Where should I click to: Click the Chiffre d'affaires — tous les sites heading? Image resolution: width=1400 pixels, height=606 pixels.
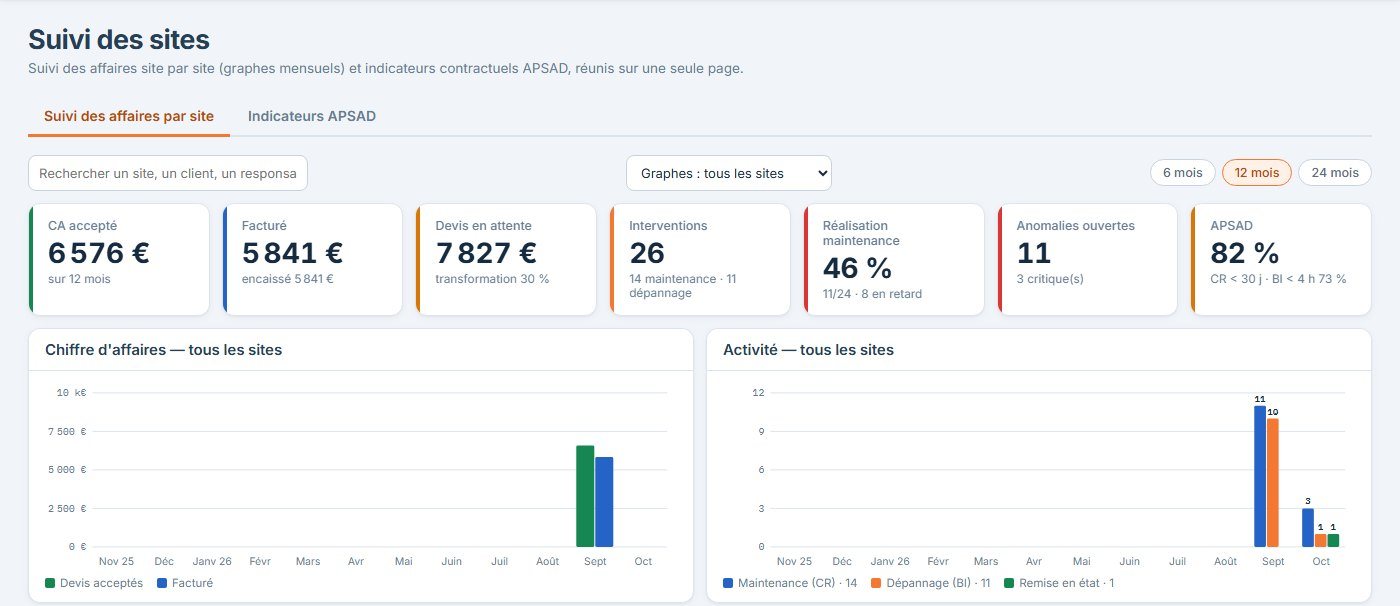point(163,350)
